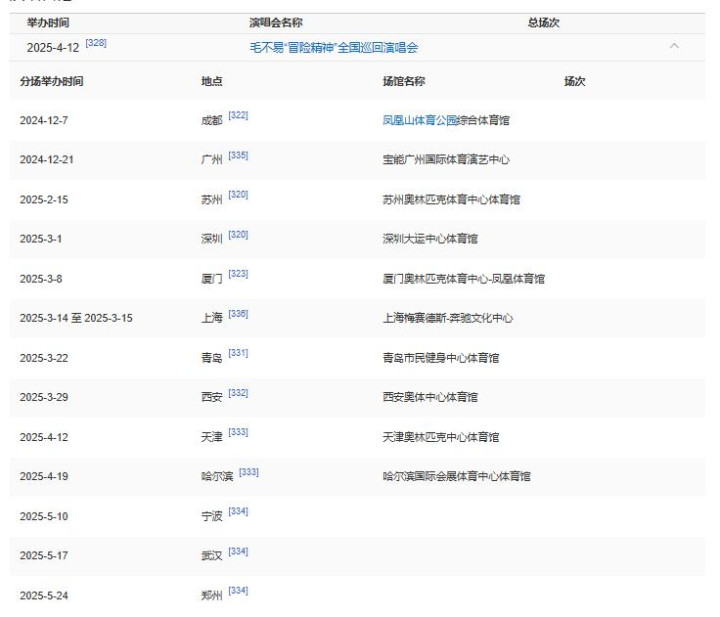The image size is (720, 617).
Task: Click reference [334] beside 郑州
Action: tap(238, 591)
